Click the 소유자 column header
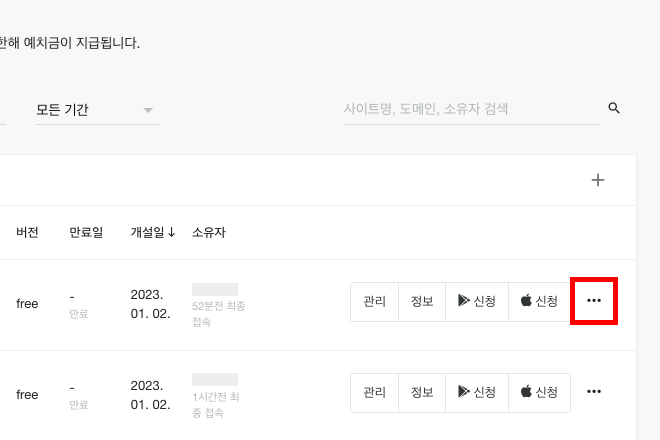 [x=209, y=232]
